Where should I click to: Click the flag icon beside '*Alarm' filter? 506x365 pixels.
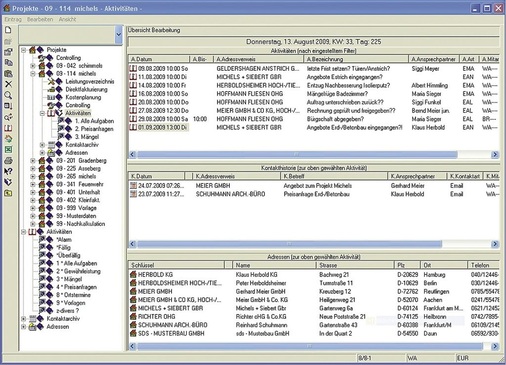(x=42, y=240)
